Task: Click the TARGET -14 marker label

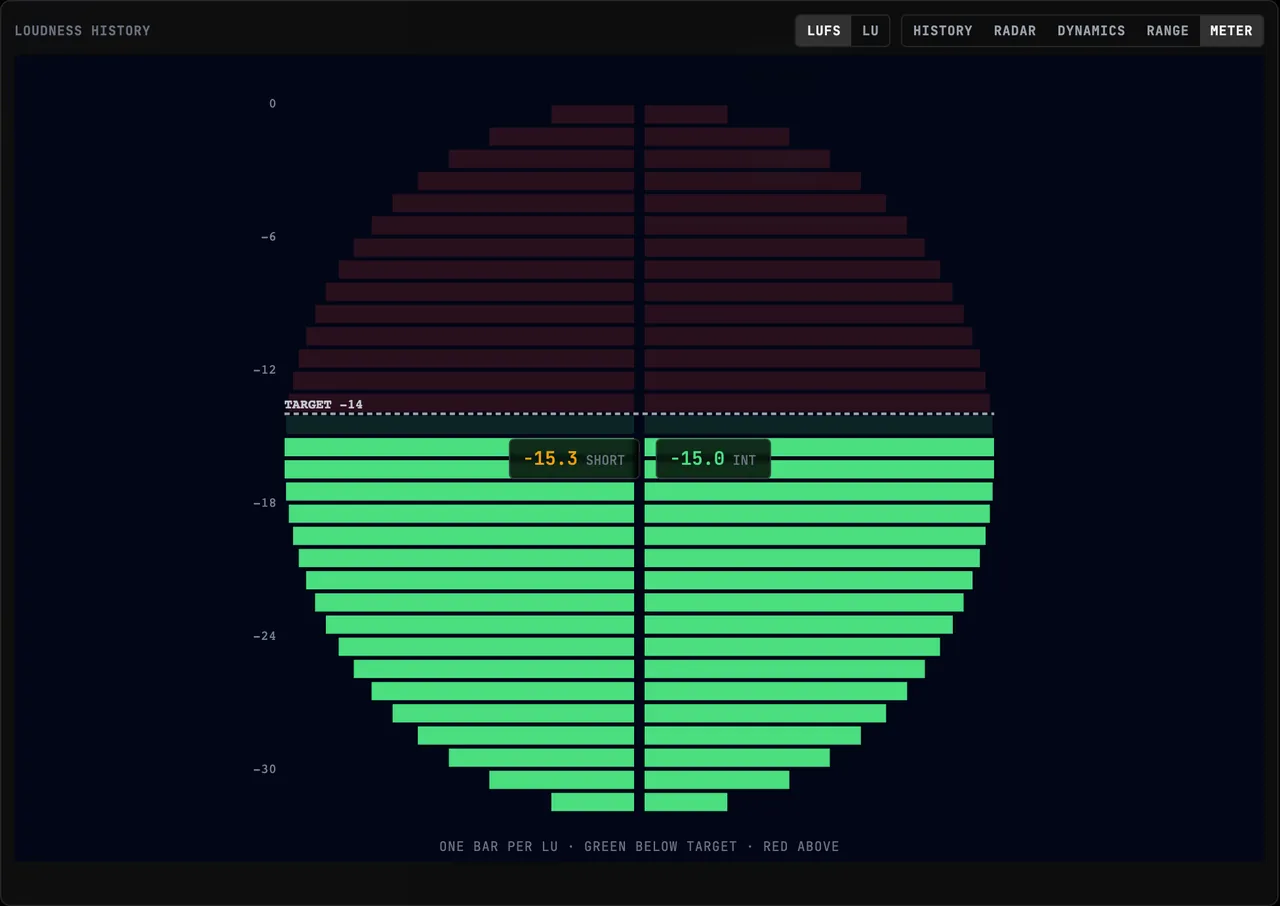Action: click(323, 405)
